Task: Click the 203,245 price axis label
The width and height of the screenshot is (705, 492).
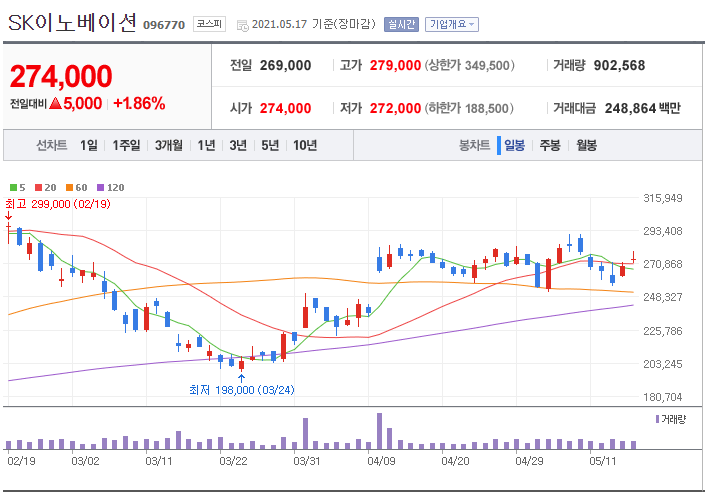Action: point(663,364)
